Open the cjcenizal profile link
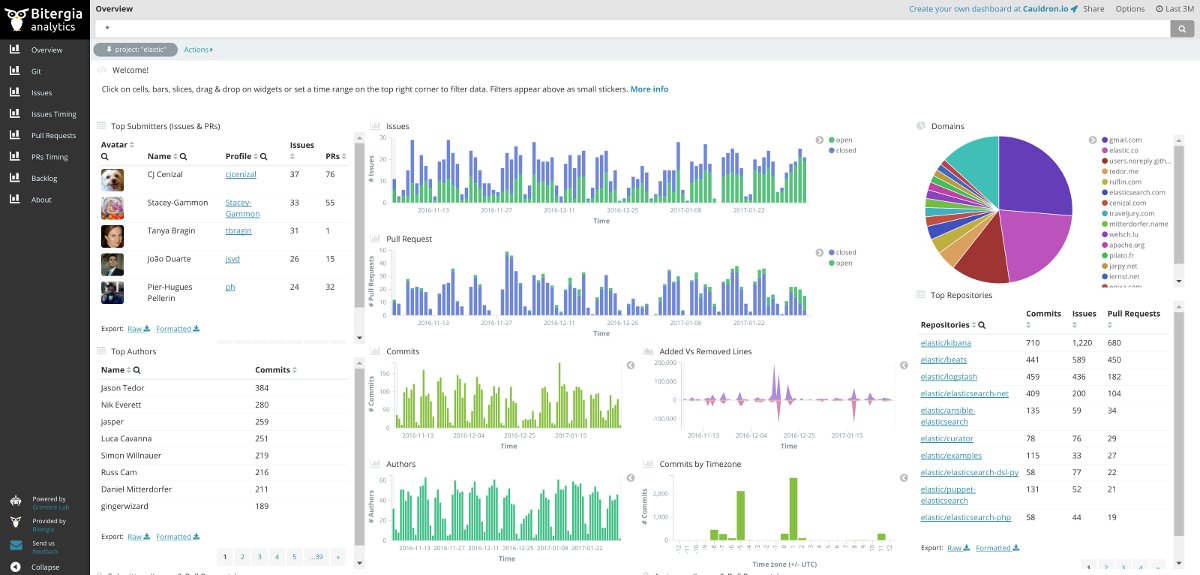 241,174
